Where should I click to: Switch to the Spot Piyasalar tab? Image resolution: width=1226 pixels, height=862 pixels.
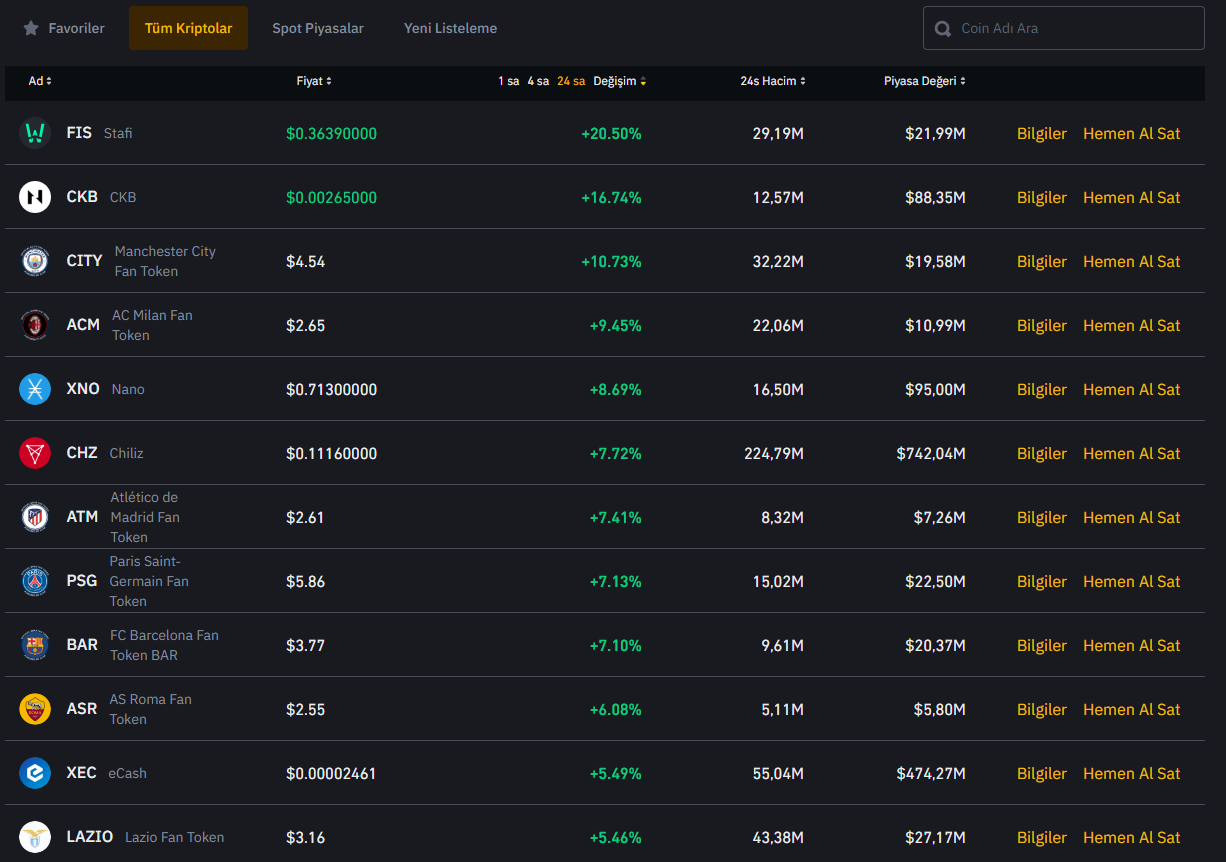coord(318,28)
